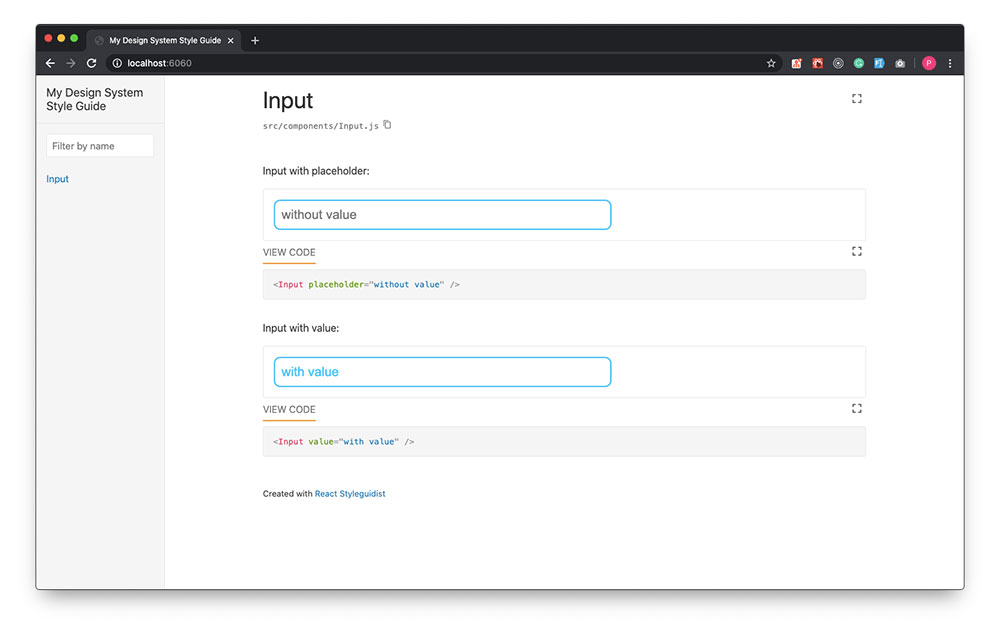This screenshot has width=1000, height=637.
Task: Focus the 'without value' placeholder input
Action: pos(442,215)
